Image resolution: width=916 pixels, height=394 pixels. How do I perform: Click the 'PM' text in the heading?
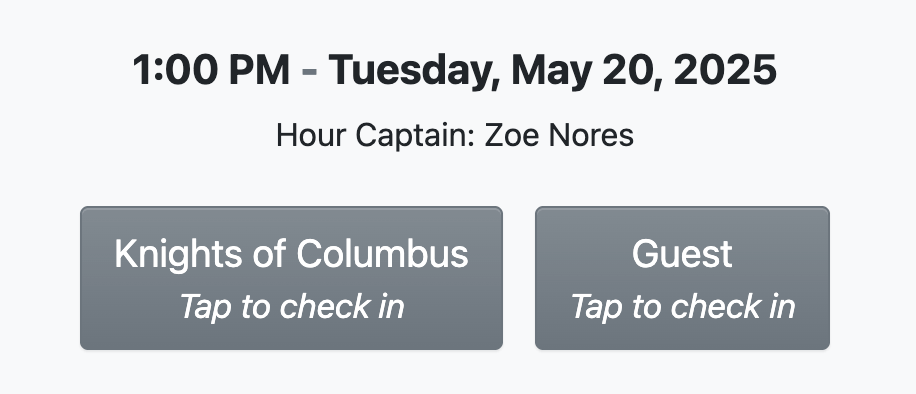point(259,70)
